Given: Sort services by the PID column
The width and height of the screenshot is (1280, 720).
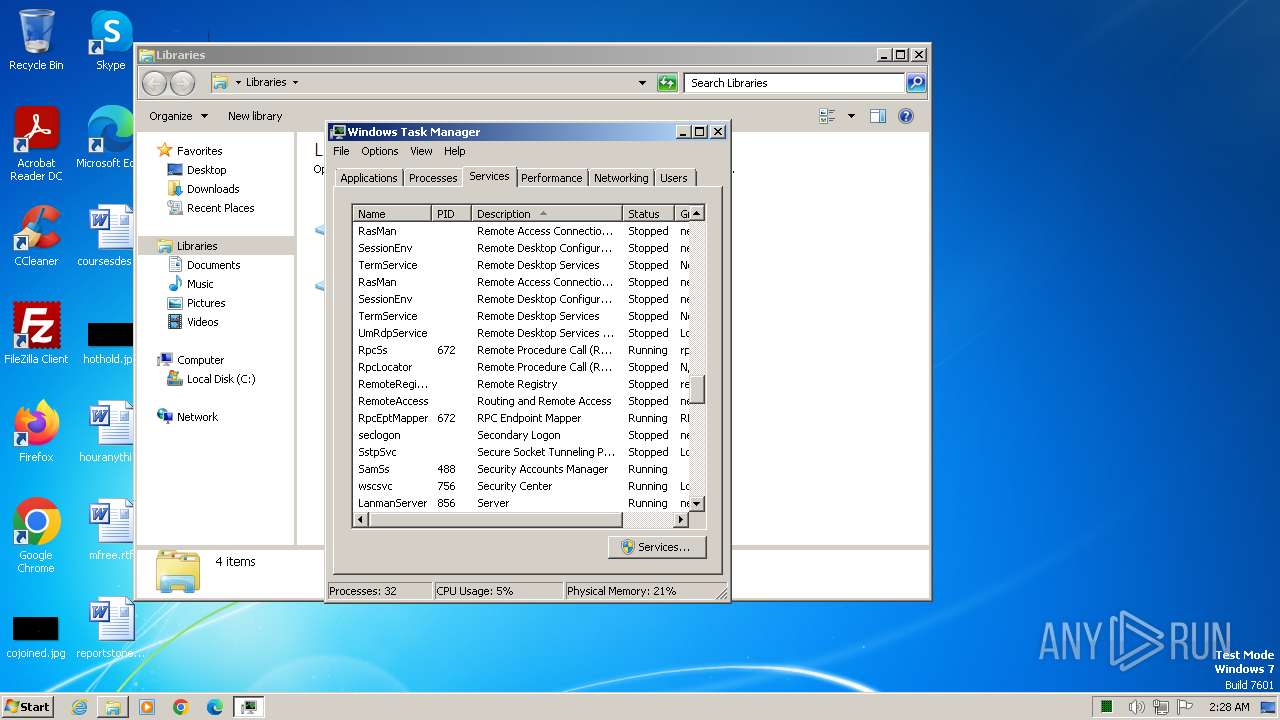Looking at the screenshot, I should click(x=451, y=214).
